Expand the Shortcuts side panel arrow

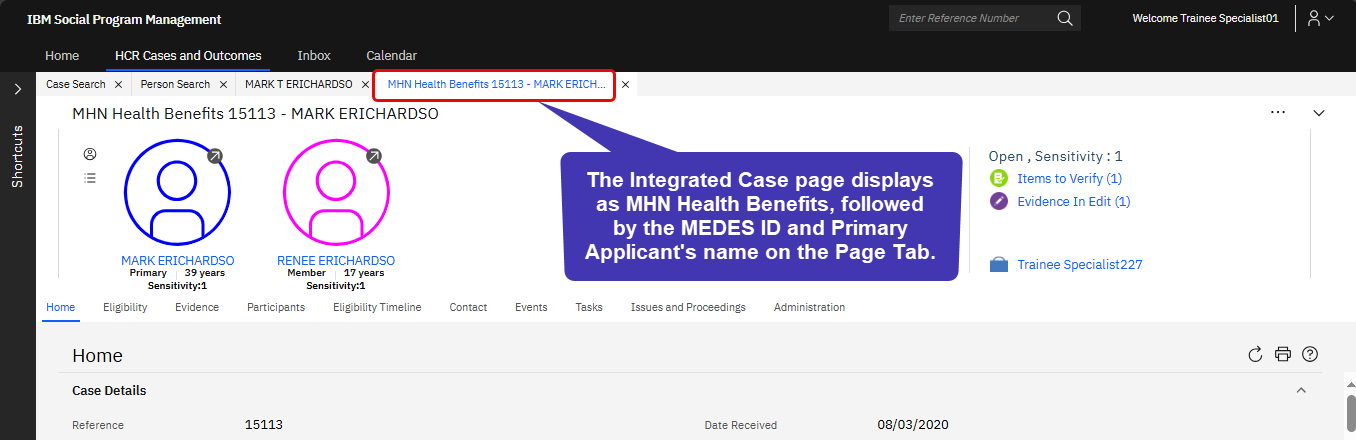tap(18, 89)
